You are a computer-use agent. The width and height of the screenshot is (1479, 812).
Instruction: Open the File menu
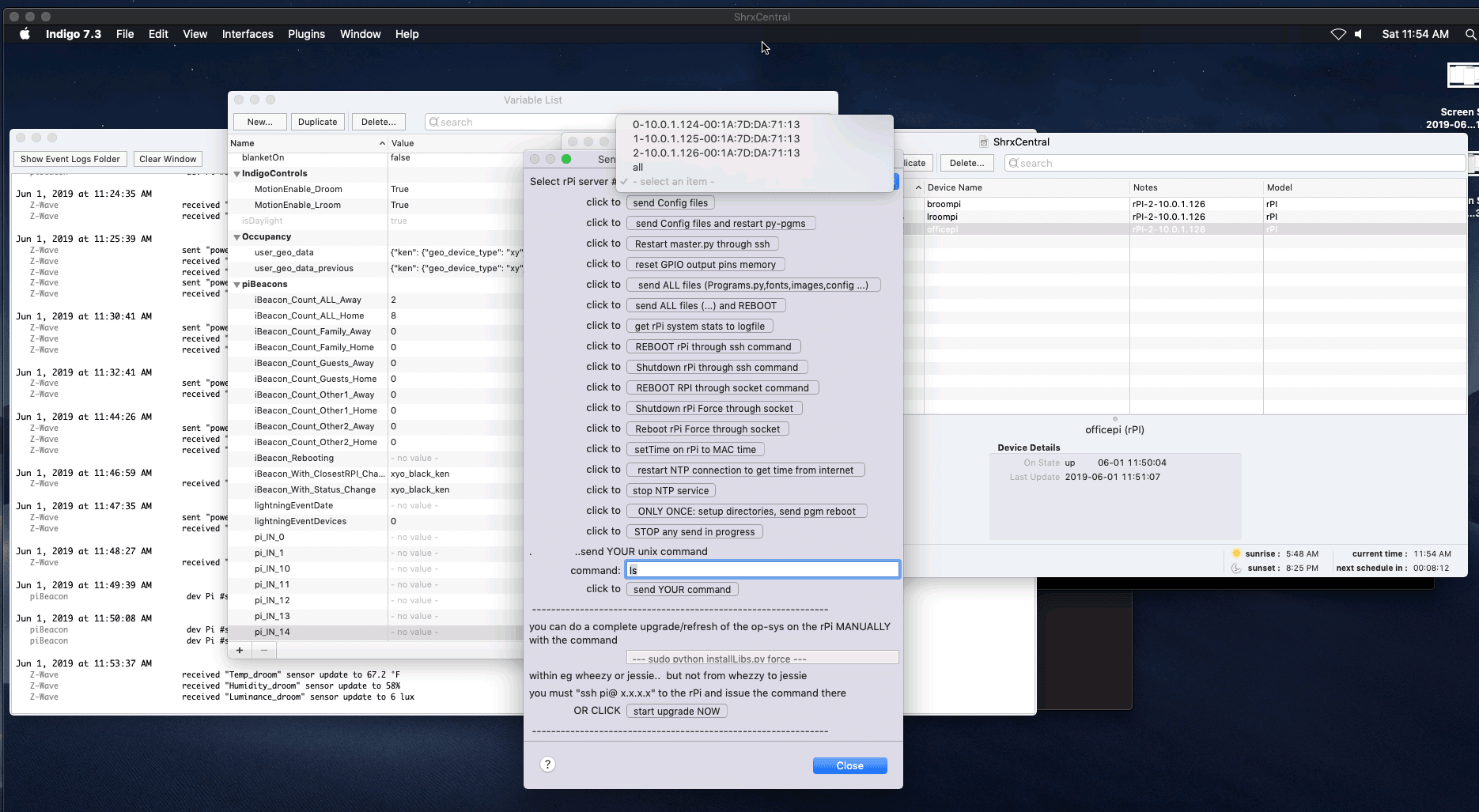[x=125, y=34]
